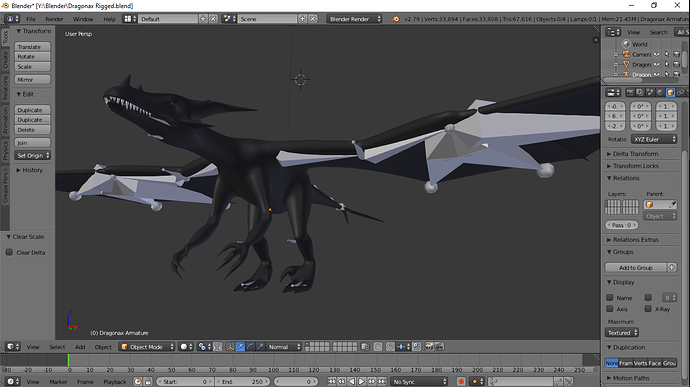Click the play animation button

tap(361, 381)
